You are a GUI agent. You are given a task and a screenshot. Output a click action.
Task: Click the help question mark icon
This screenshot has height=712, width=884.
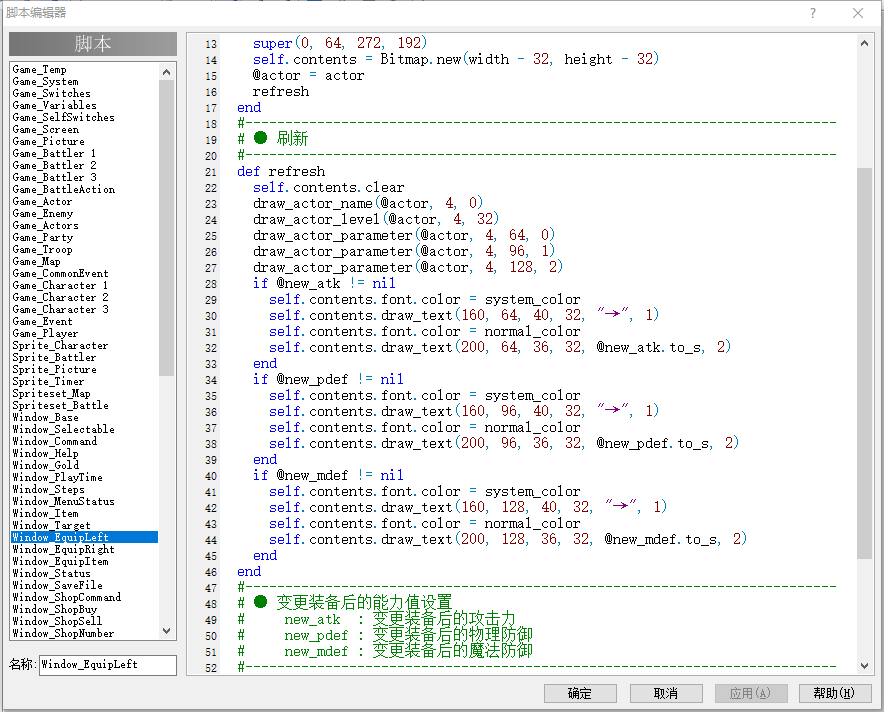(x=812, y=13)
